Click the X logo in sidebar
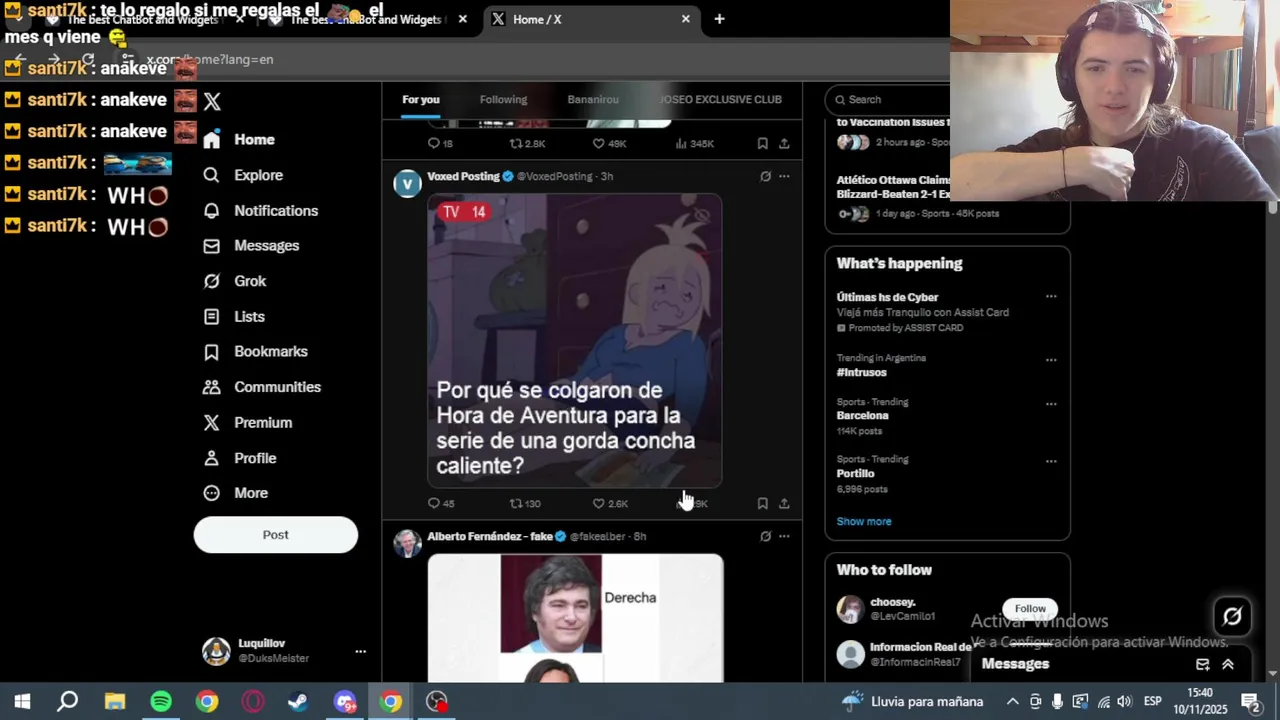Viewport: 1280px width, 720px height. (212, 101)
